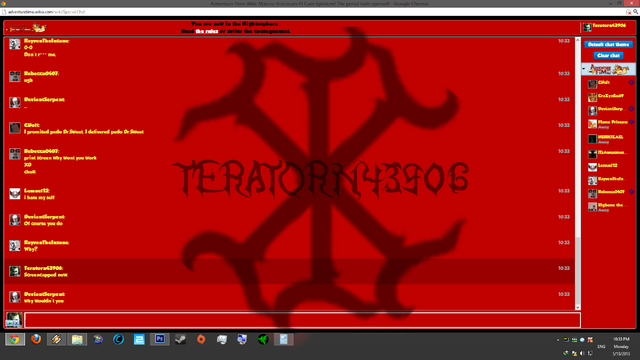Click CraZysEod9 avatar in user list
This screenshot has height=360, width=640.
pyautogui.click(x=592, y=97)
